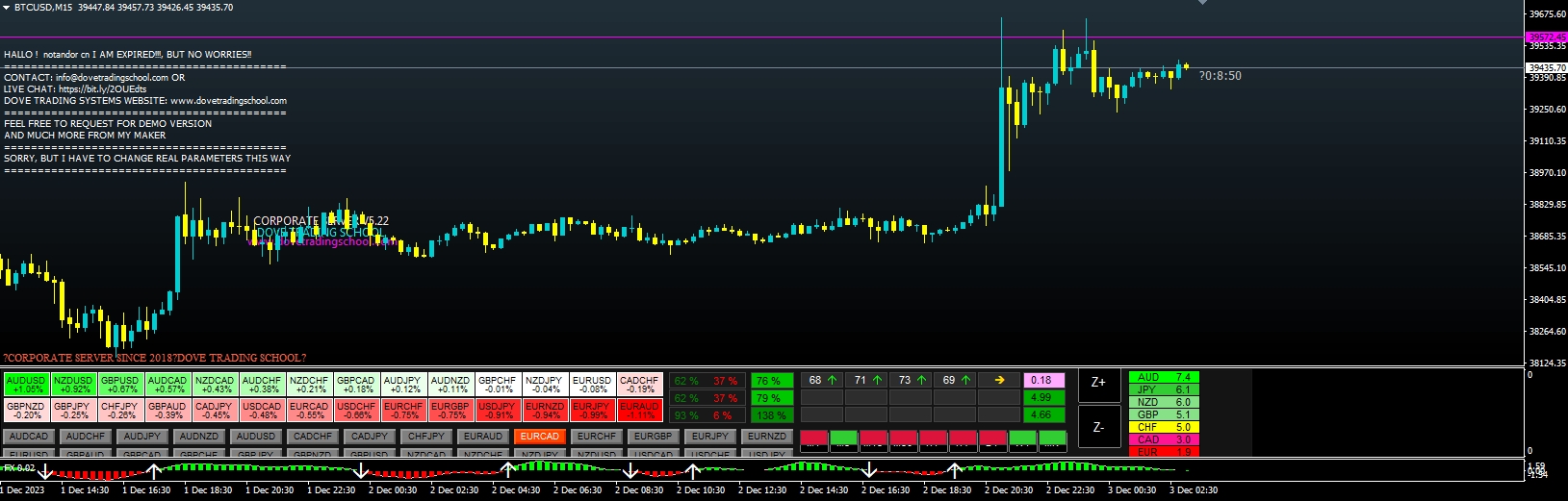Select the grey EURCHF symbol button
Image resolution: width=1568 pixels, height=501 pixels.
pyautogui.click(x=597, y=437)
